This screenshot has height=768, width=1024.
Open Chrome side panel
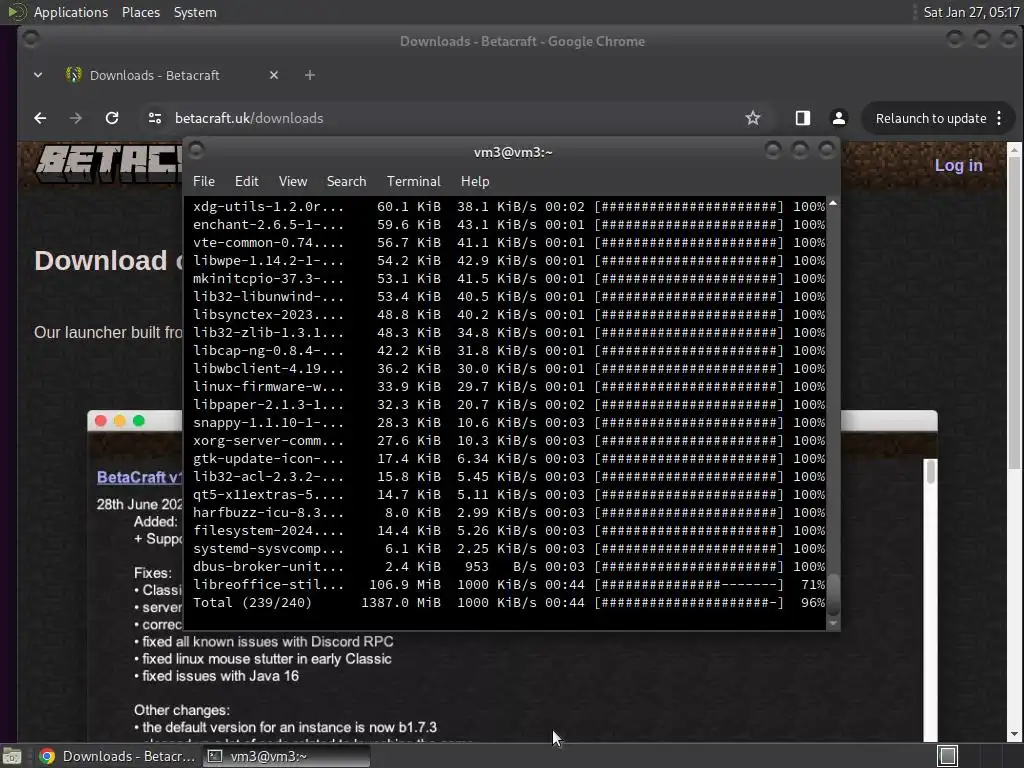tap(803, 118)
